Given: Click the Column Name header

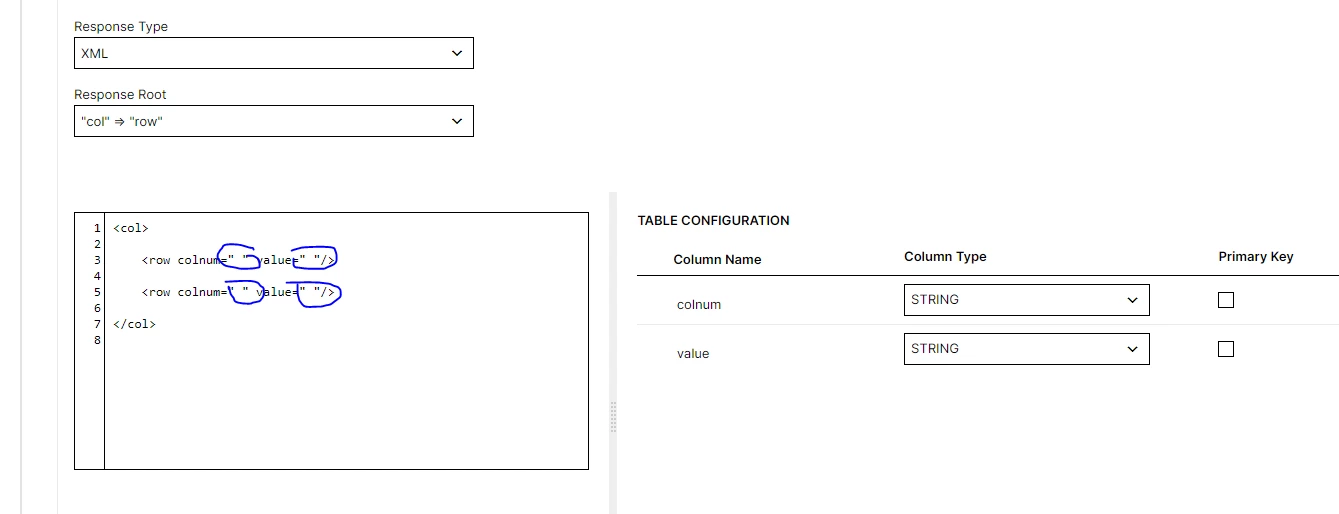Looking at the screenshot, I should [717, 260].
